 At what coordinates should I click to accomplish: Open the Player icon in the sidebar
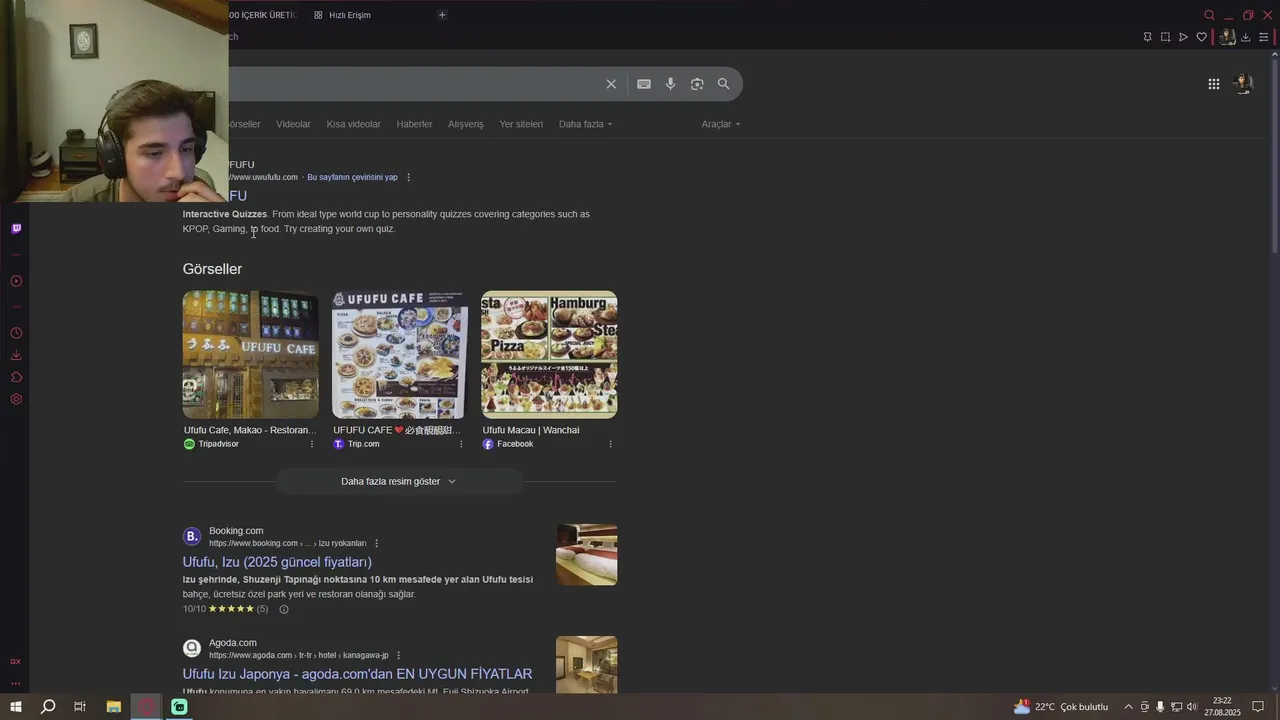pyautogui.click(x=16, y=281)
